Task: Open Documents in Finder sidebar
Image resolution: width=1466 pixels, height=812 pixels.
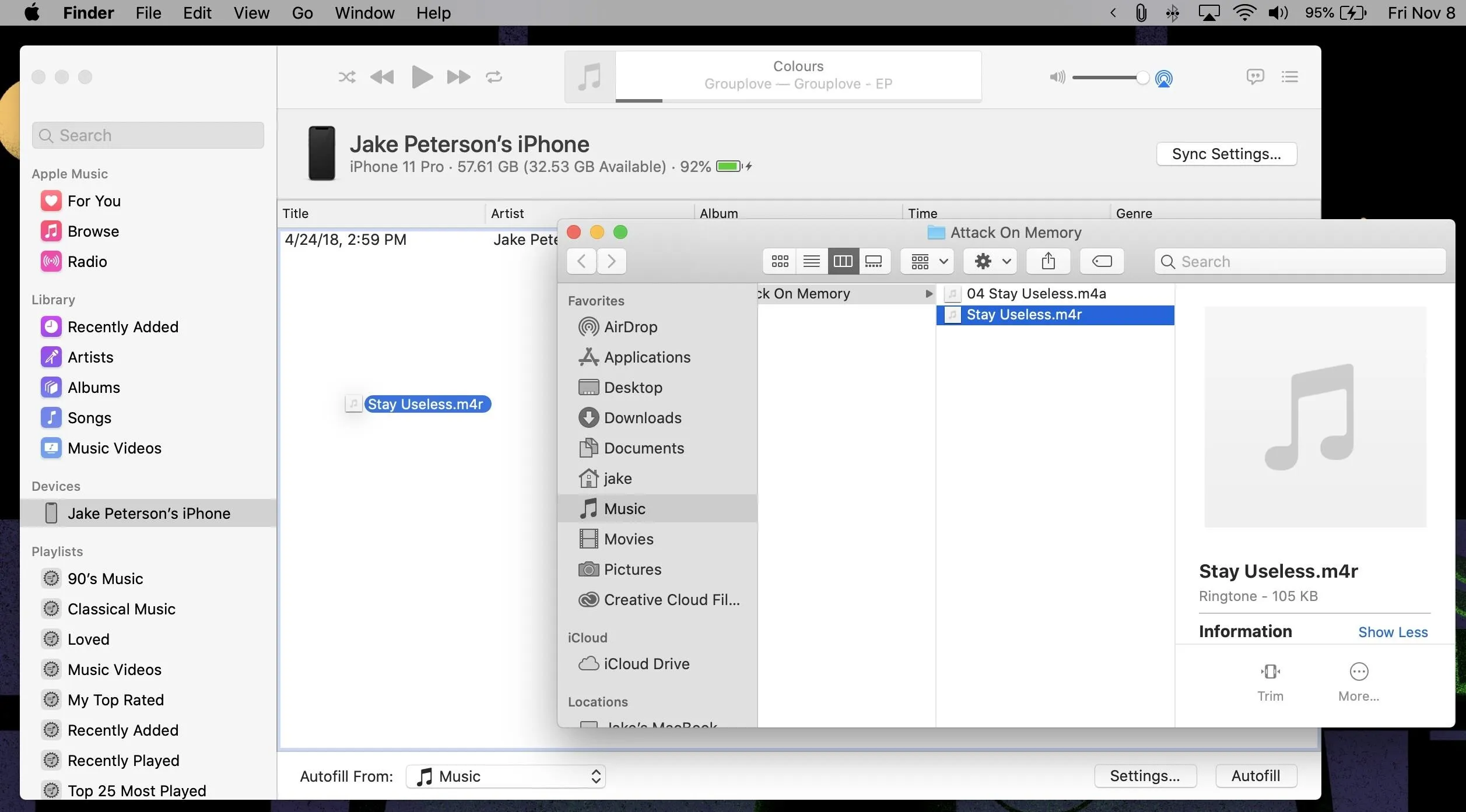Action: tap(631, 448)
